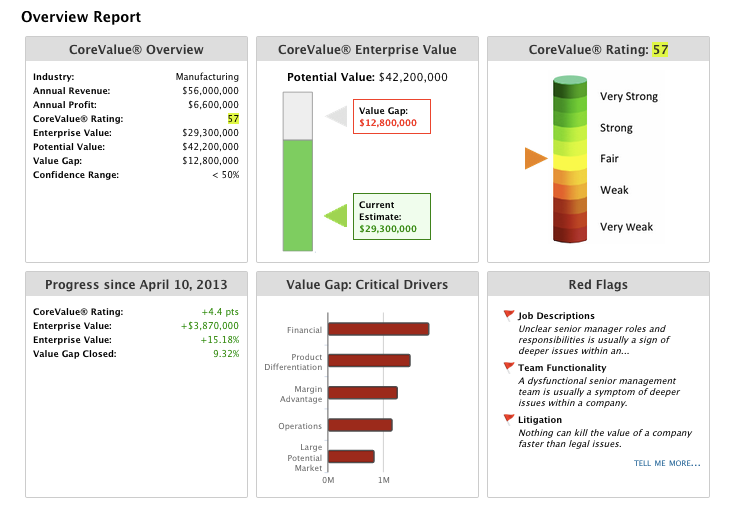Click the Job Descriptions red flag title
734x519 pixels.
coord(556,315)
